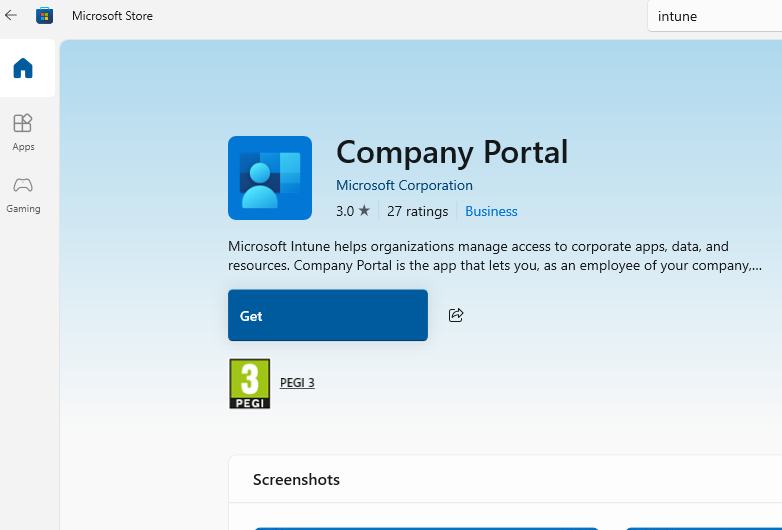782x530 pixels.
Task: Open the Home section in sidebar
Action: [23, 69]
